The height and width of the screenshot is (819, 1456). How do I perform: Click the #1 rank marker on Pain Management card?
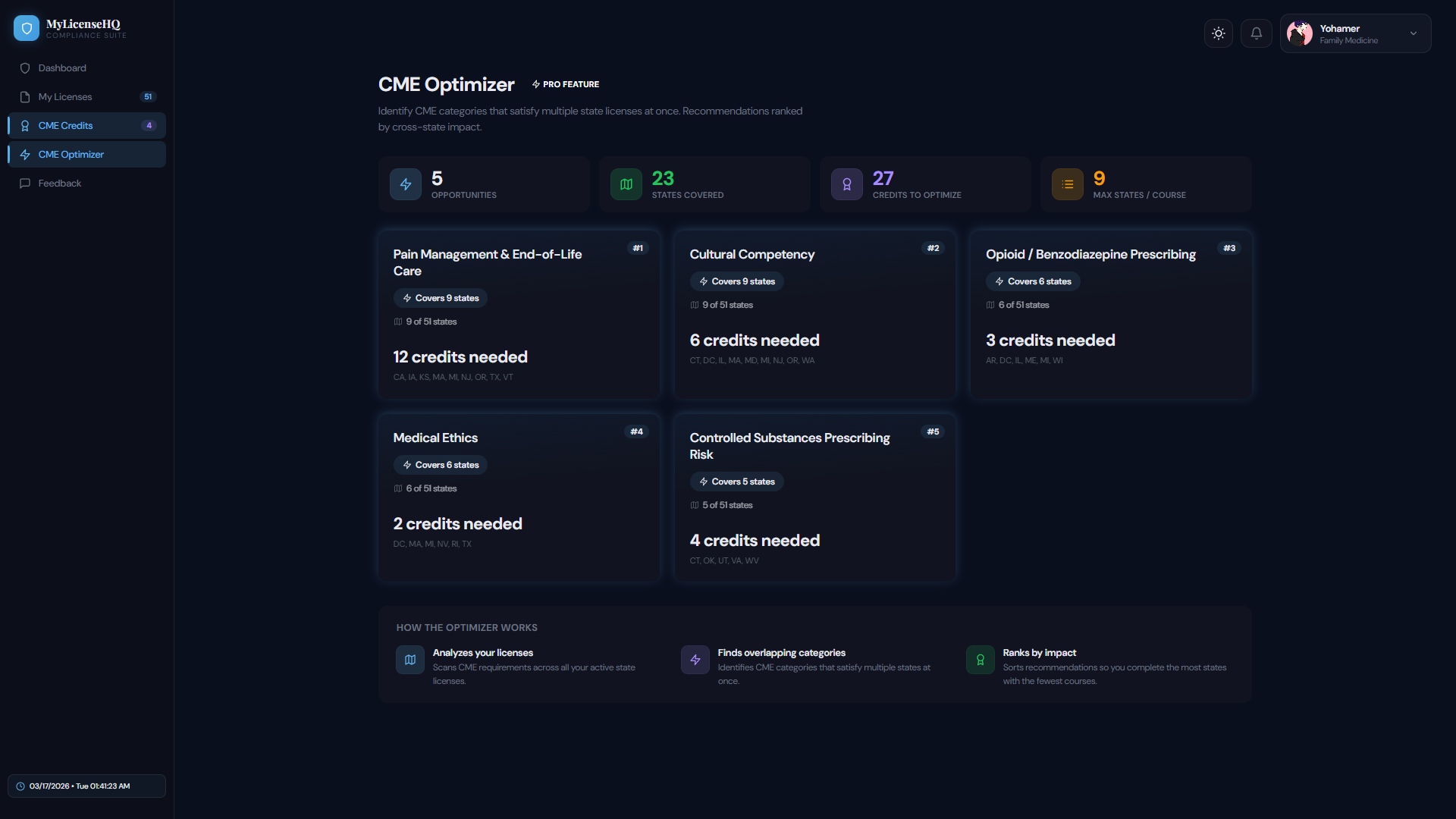pyautogui.click(x=638, y=248)
